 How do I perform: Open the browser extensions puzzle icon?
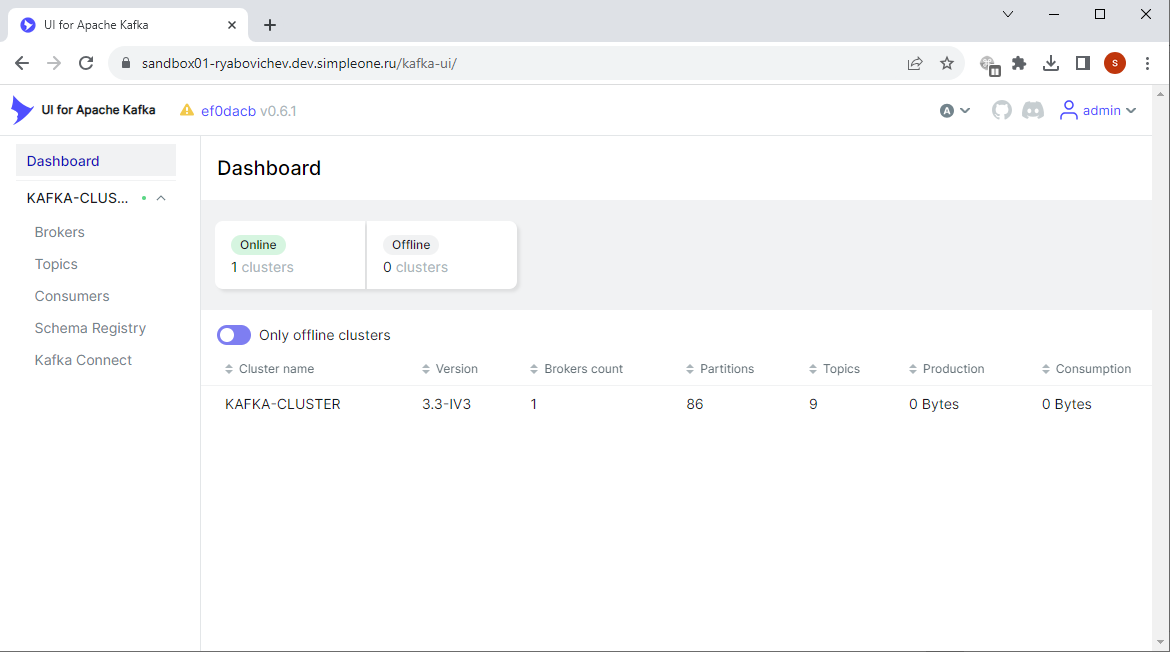click(x=1019, y=63)
